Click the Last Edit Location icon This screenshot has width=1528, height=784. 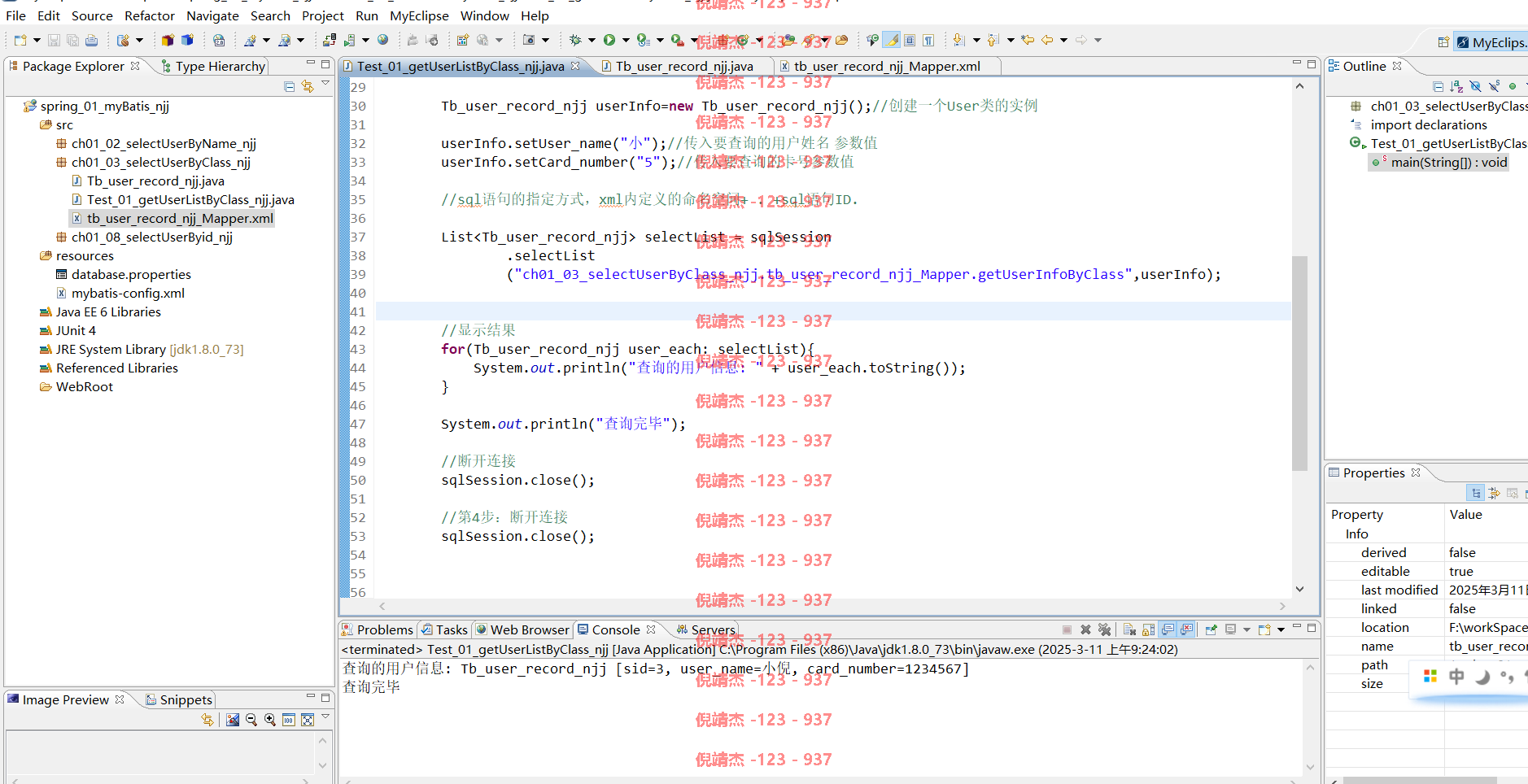[x=1028, y=40]
